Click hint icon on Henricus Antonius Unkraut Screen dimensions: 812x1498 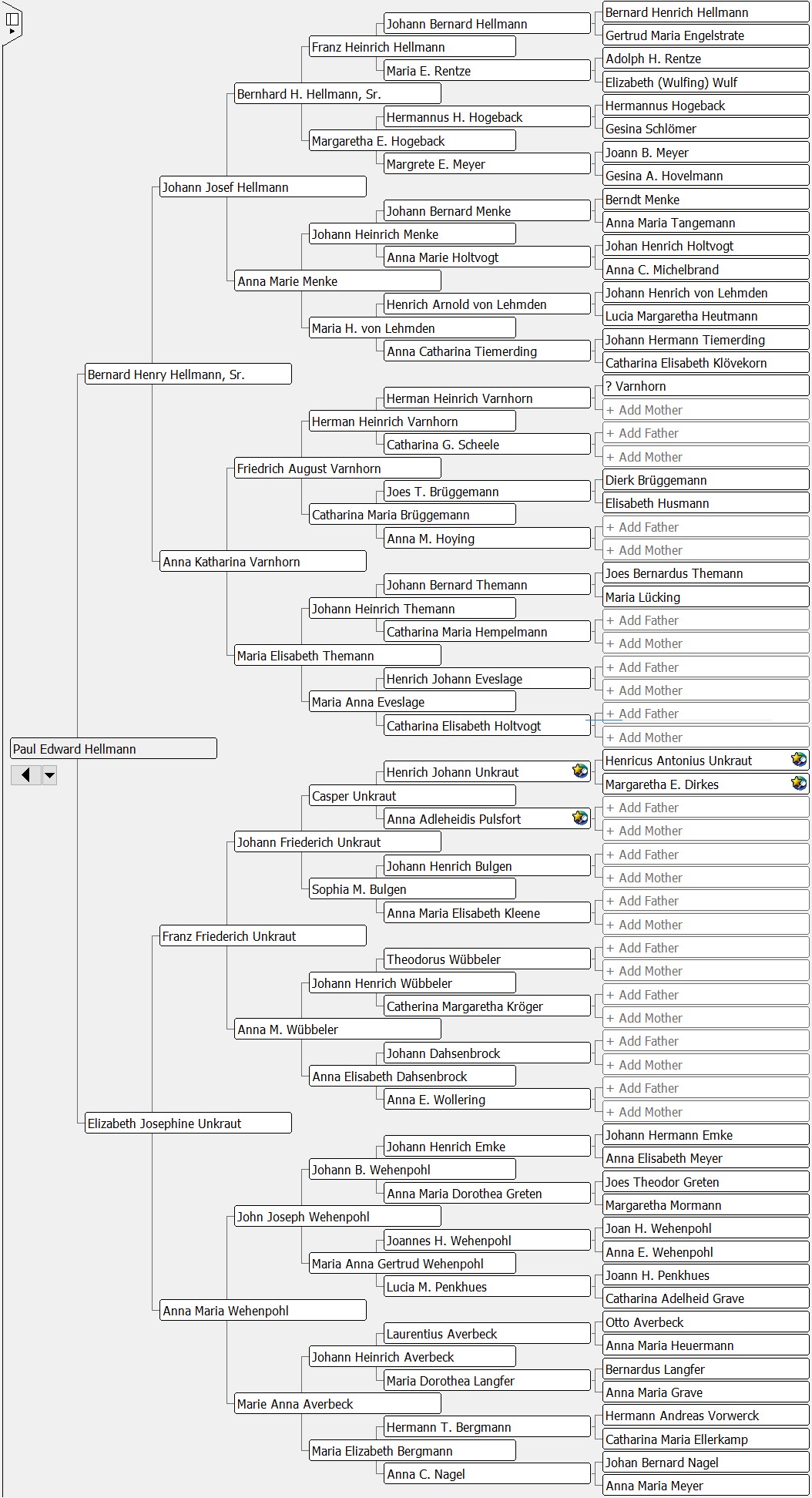[799, 760]
